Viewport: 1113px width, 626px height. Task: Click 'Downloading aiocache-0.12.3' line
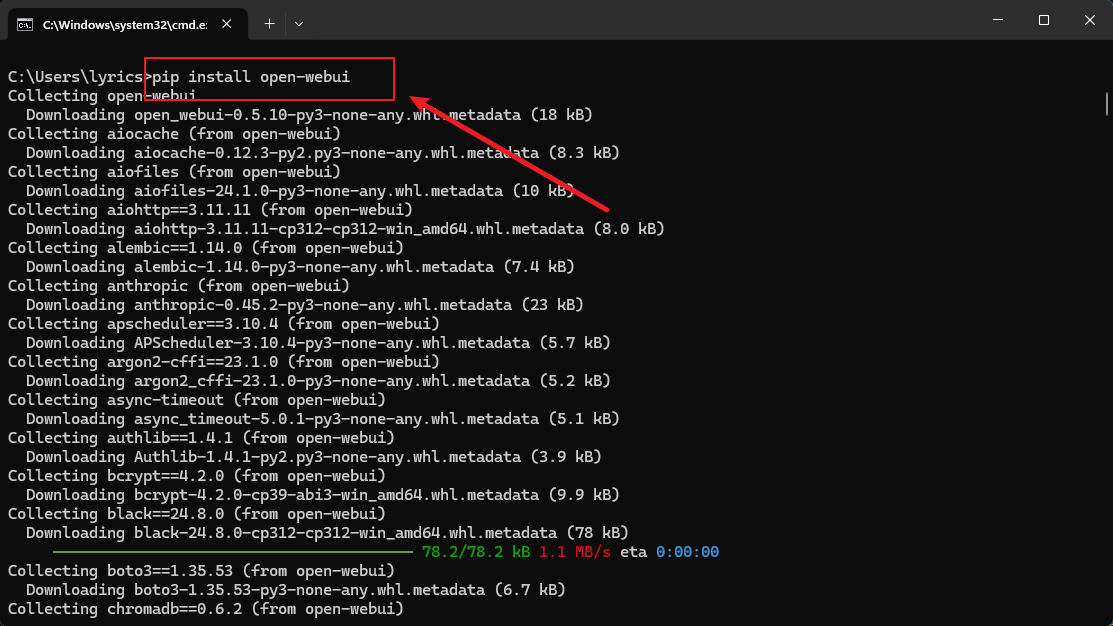pyautogui.click(x=323, y=153)
